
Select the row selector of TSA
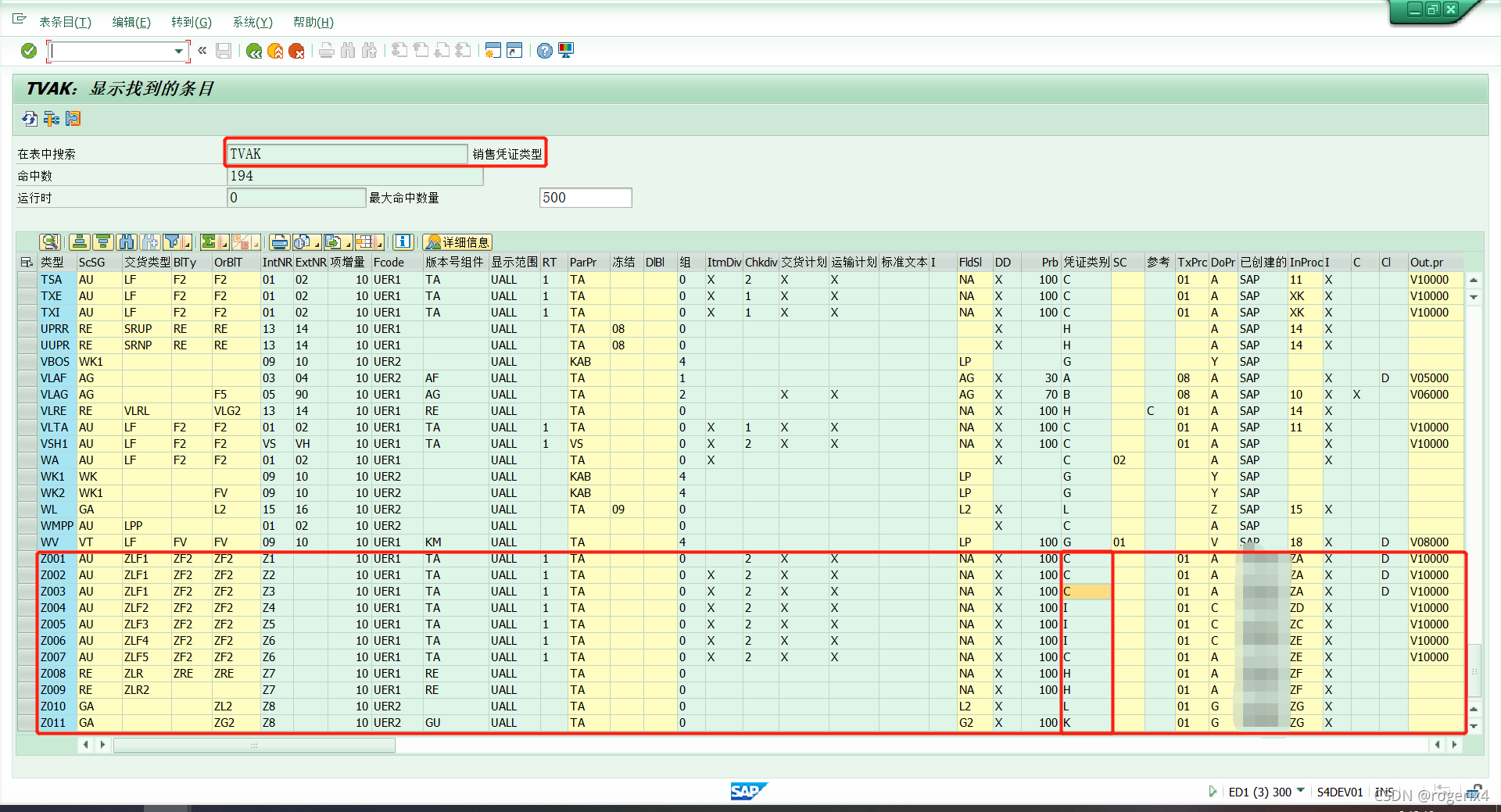[27, 280]
